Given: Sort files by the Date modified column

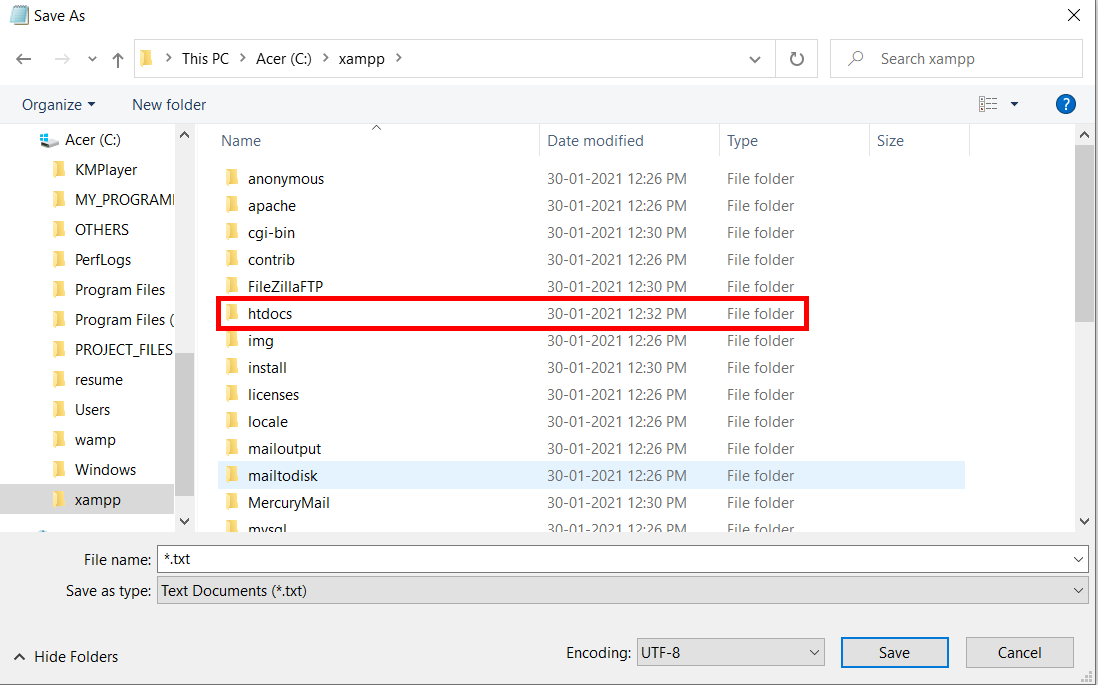Looking at the screenshot, I should point(595,140).
